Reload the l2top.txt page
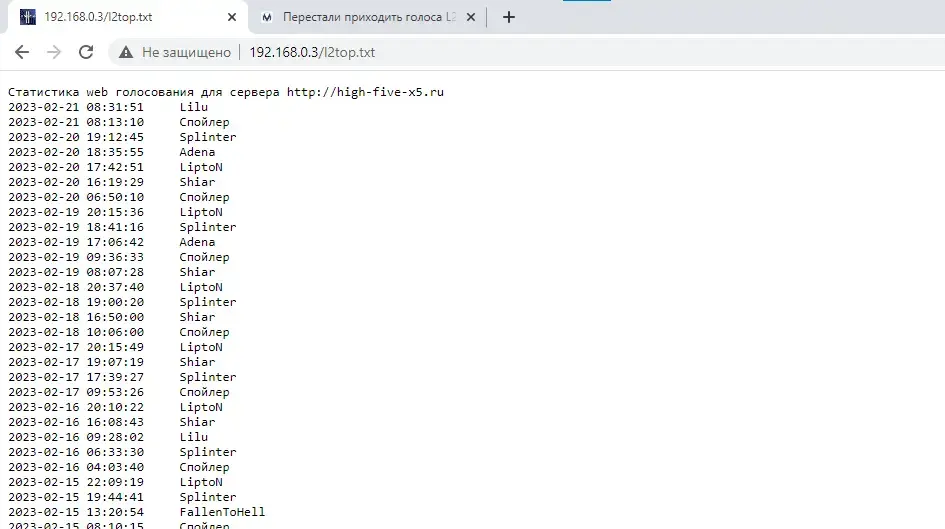The height and width of the screenshot is (529, 945). pyautogui.click(x=86, y=52)
